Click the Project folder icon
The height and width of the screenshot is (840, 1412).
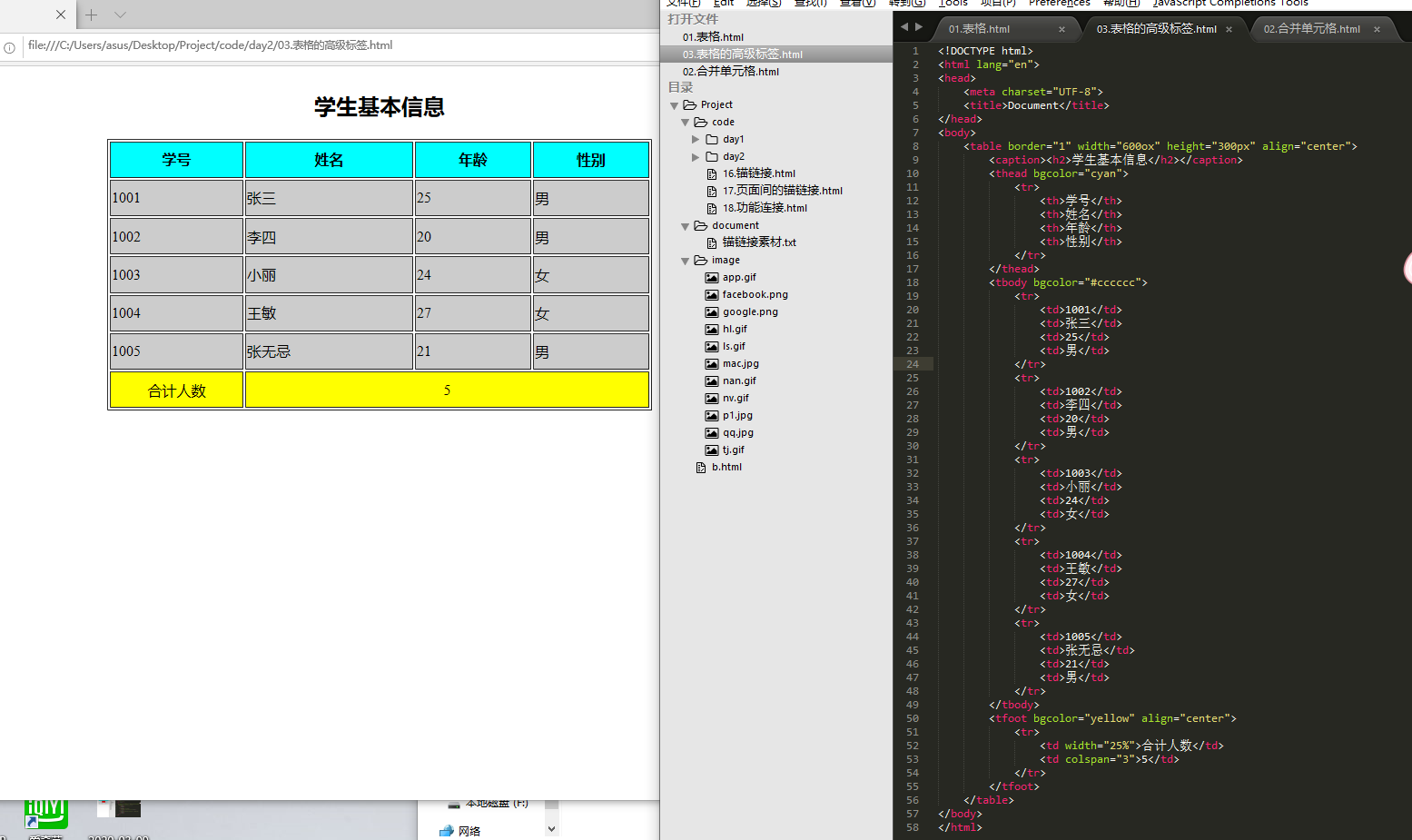tap(690, 105)
